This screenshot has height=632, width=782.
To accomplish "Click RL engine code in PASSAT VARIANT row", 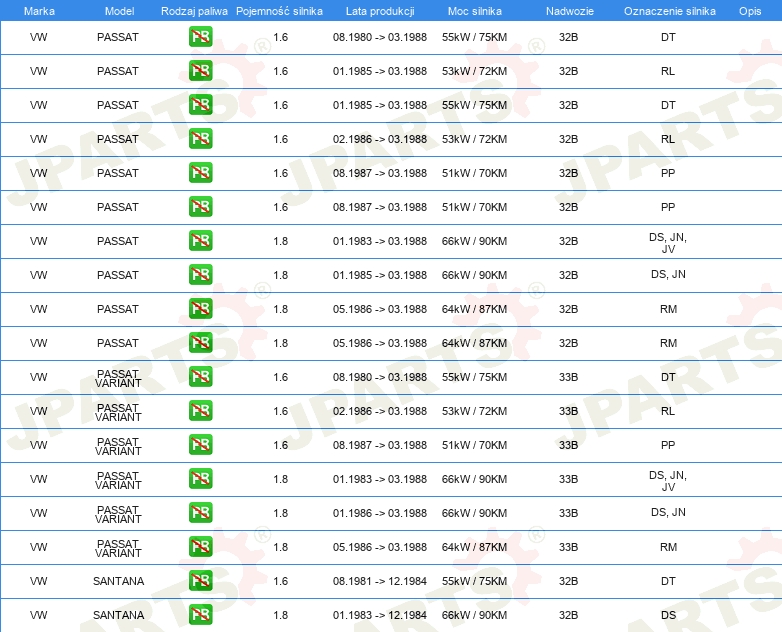I will 668,411.
